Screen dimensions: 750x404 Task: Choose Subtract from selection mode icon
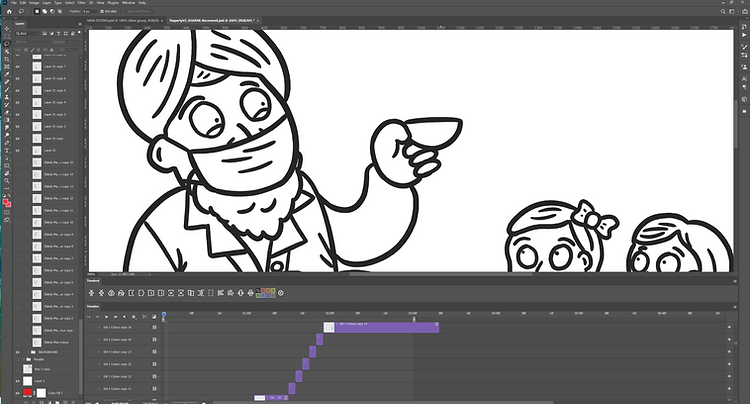pos(52,11)
